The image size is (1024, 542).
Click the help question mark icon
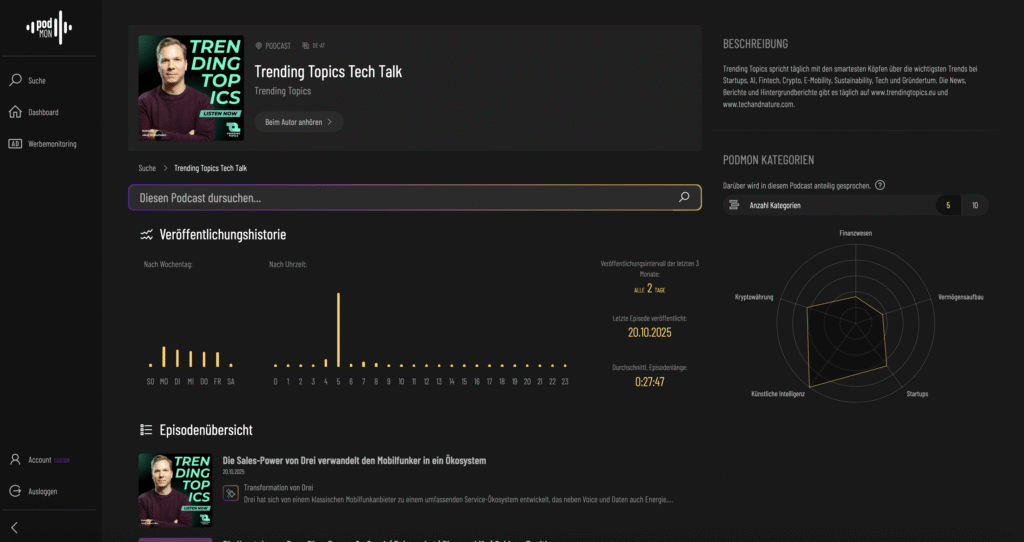(x=879, y=185)
